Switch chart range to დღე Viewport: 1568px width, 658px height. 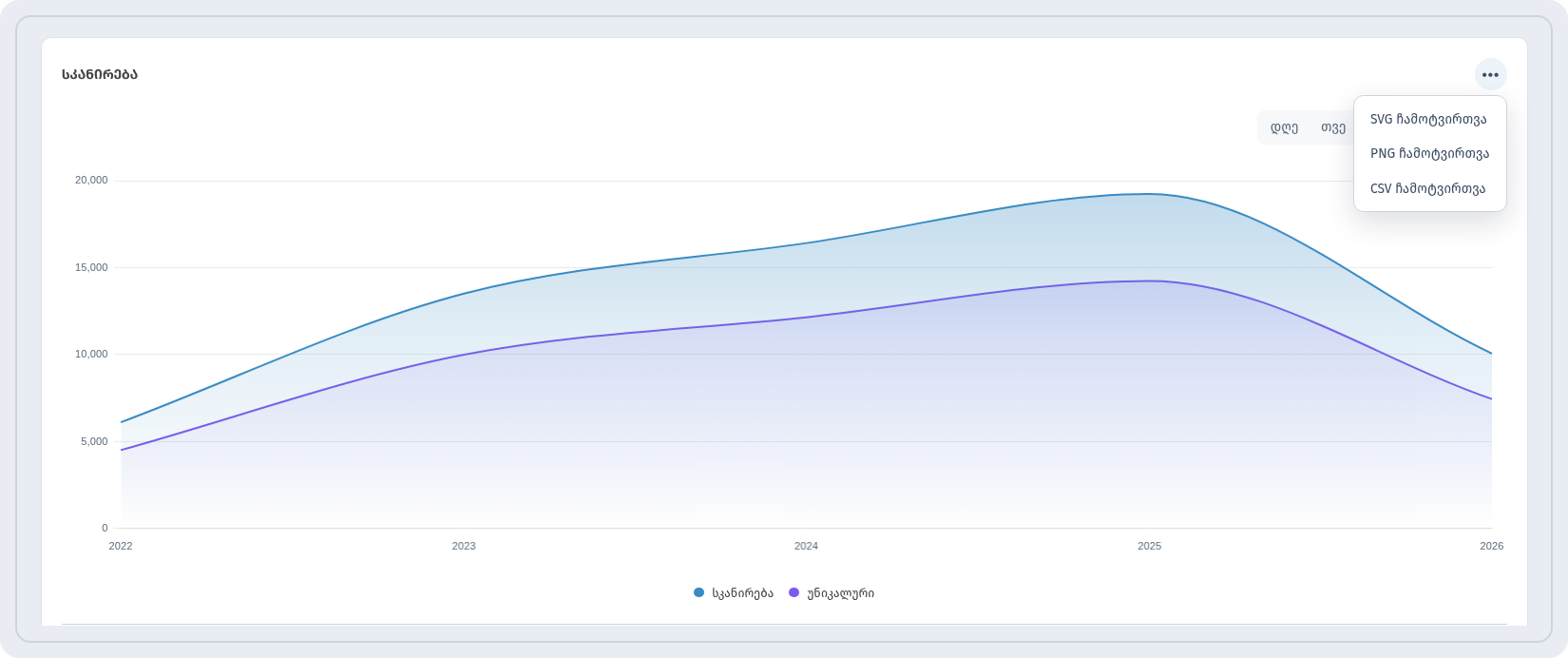(x=1284, y=127)
